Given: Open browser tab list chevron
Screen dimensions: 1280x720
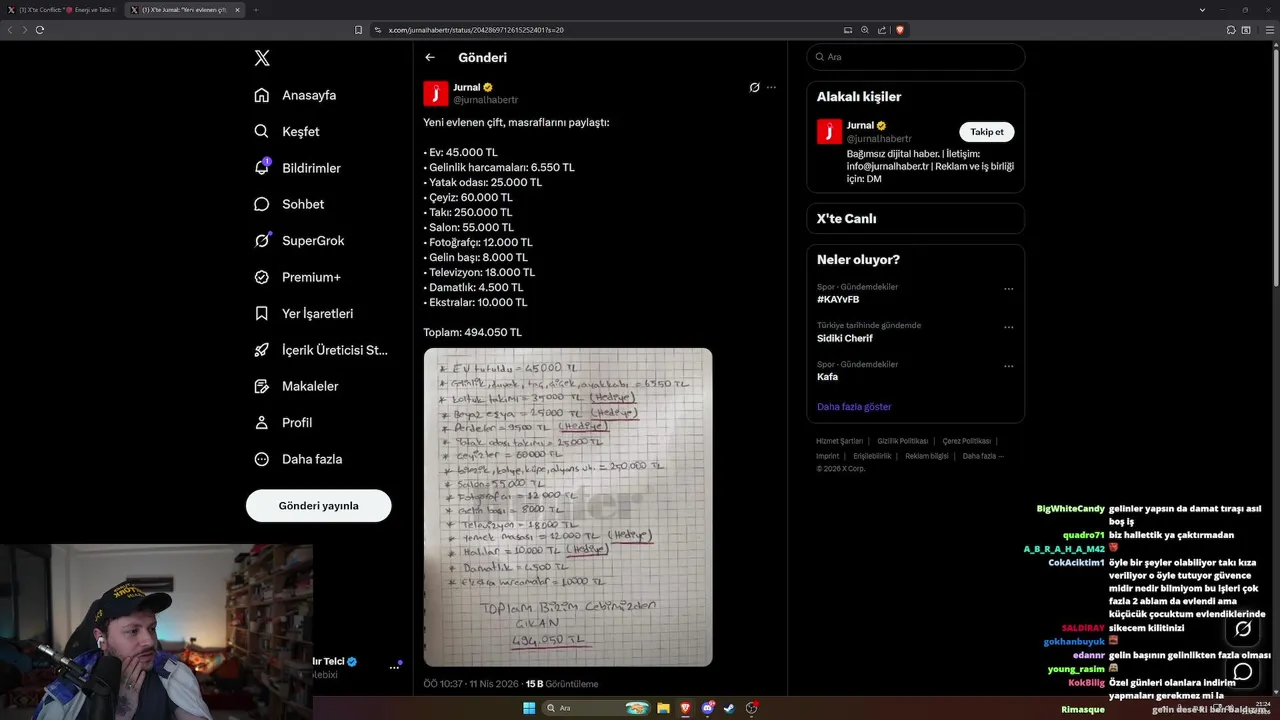Looking at the screenshot, I should pyautogui.click(x=1202, y=9).
